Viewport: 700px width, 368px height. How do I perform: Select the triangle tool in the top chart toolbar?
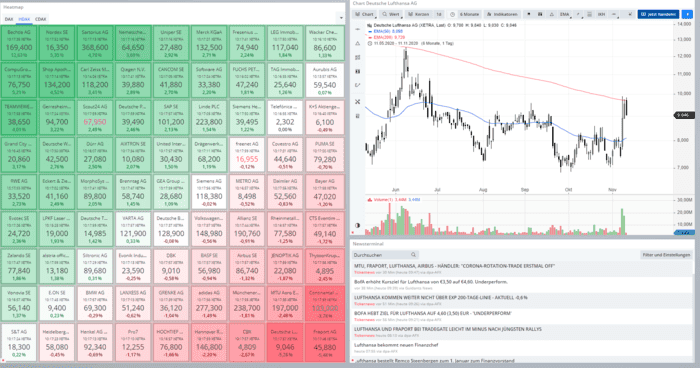coord(552,14)
